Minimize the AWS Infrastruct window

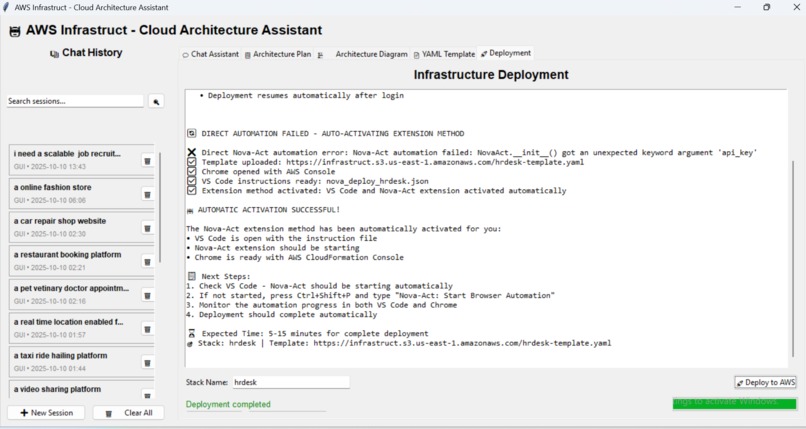coord(738,7)
